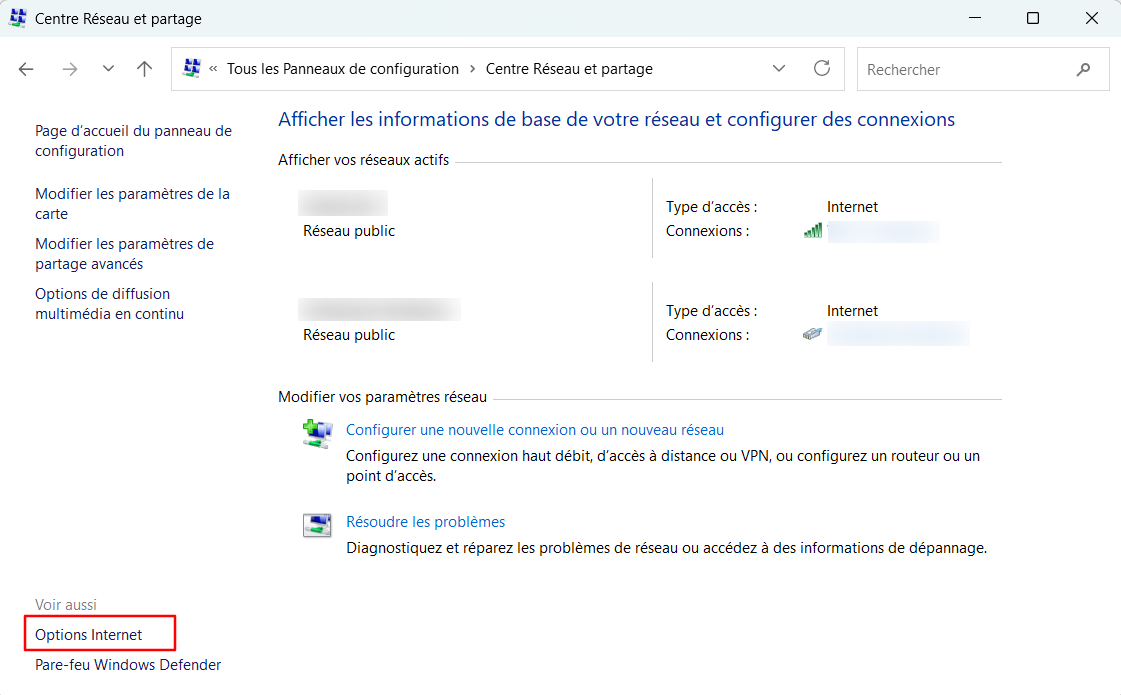
Task: Open Pare-feu Windows Defender
Action: pyautogui.click(x=128, y=664)
